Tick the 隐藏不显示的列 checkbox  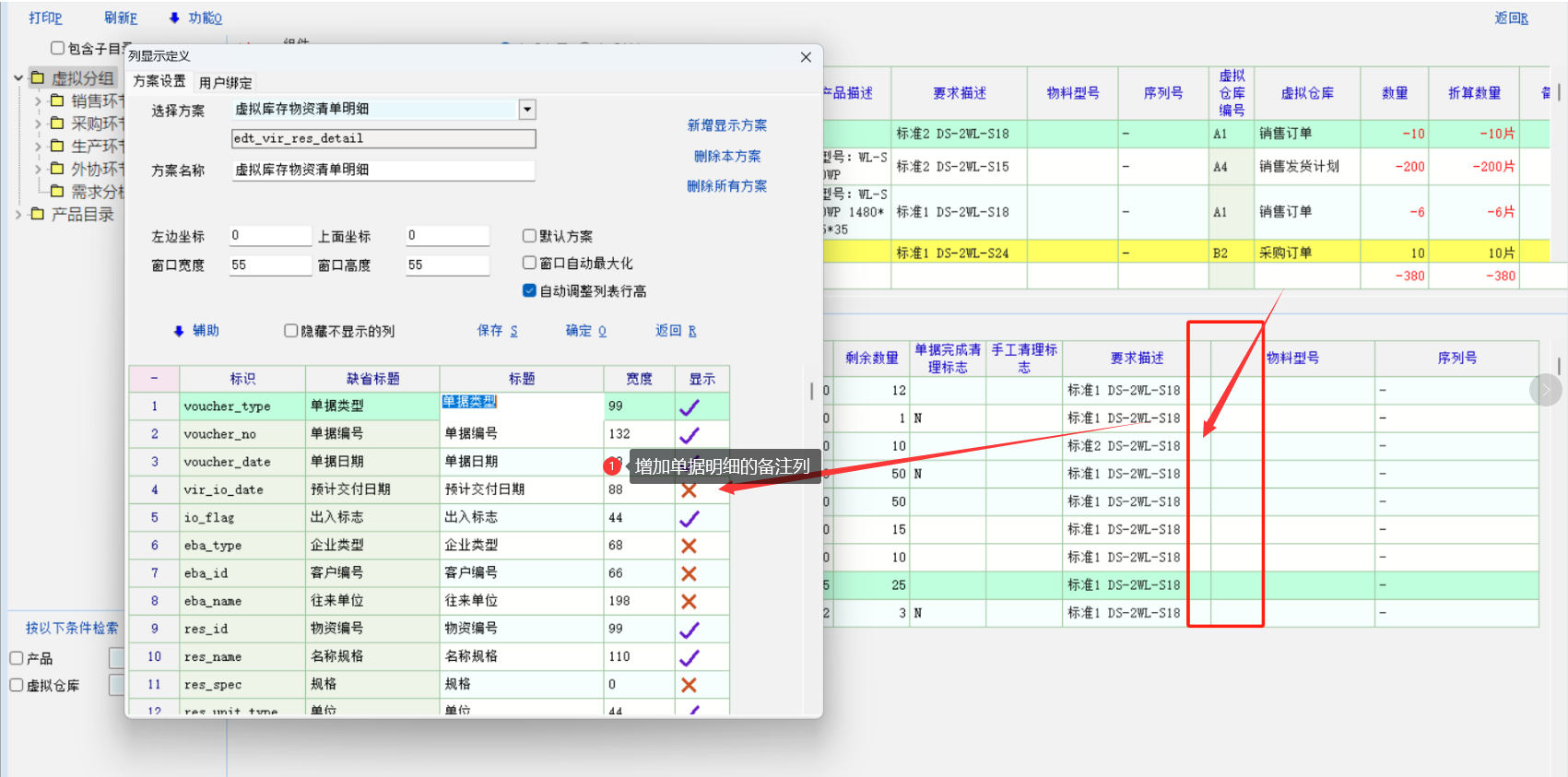(290, 331)
